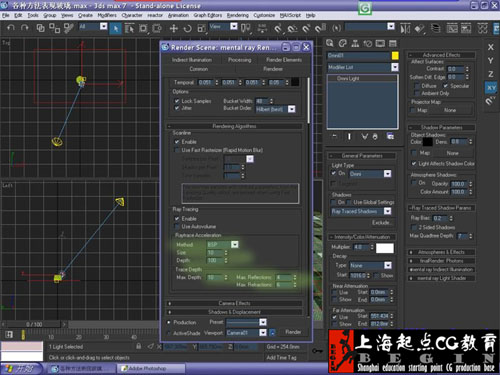
Task: Click the Exclude button
Action: [381, 223]
